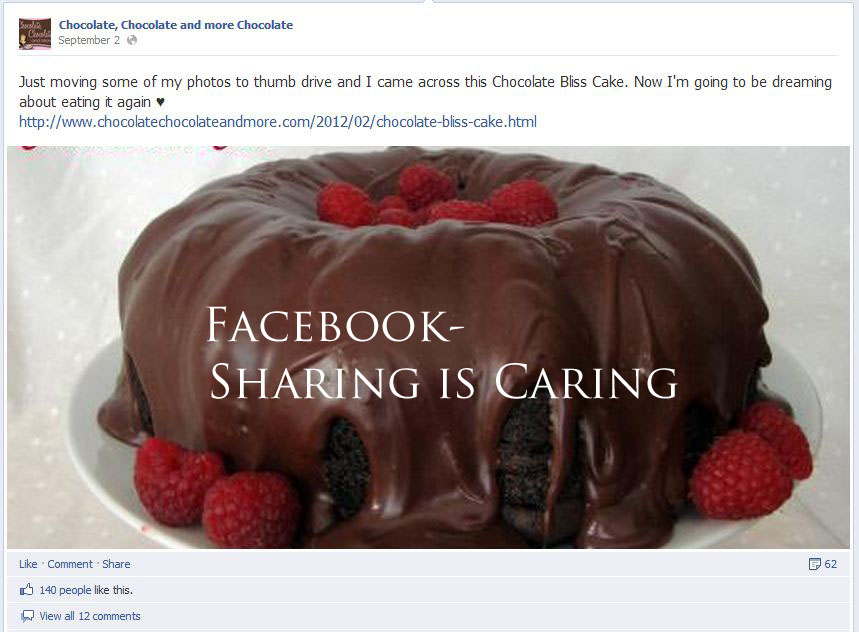Click the shares note icon next to 62
Image resolution: width=859 pixels, height=632 pixels.
pyautogui.click(x=815, y=564)
